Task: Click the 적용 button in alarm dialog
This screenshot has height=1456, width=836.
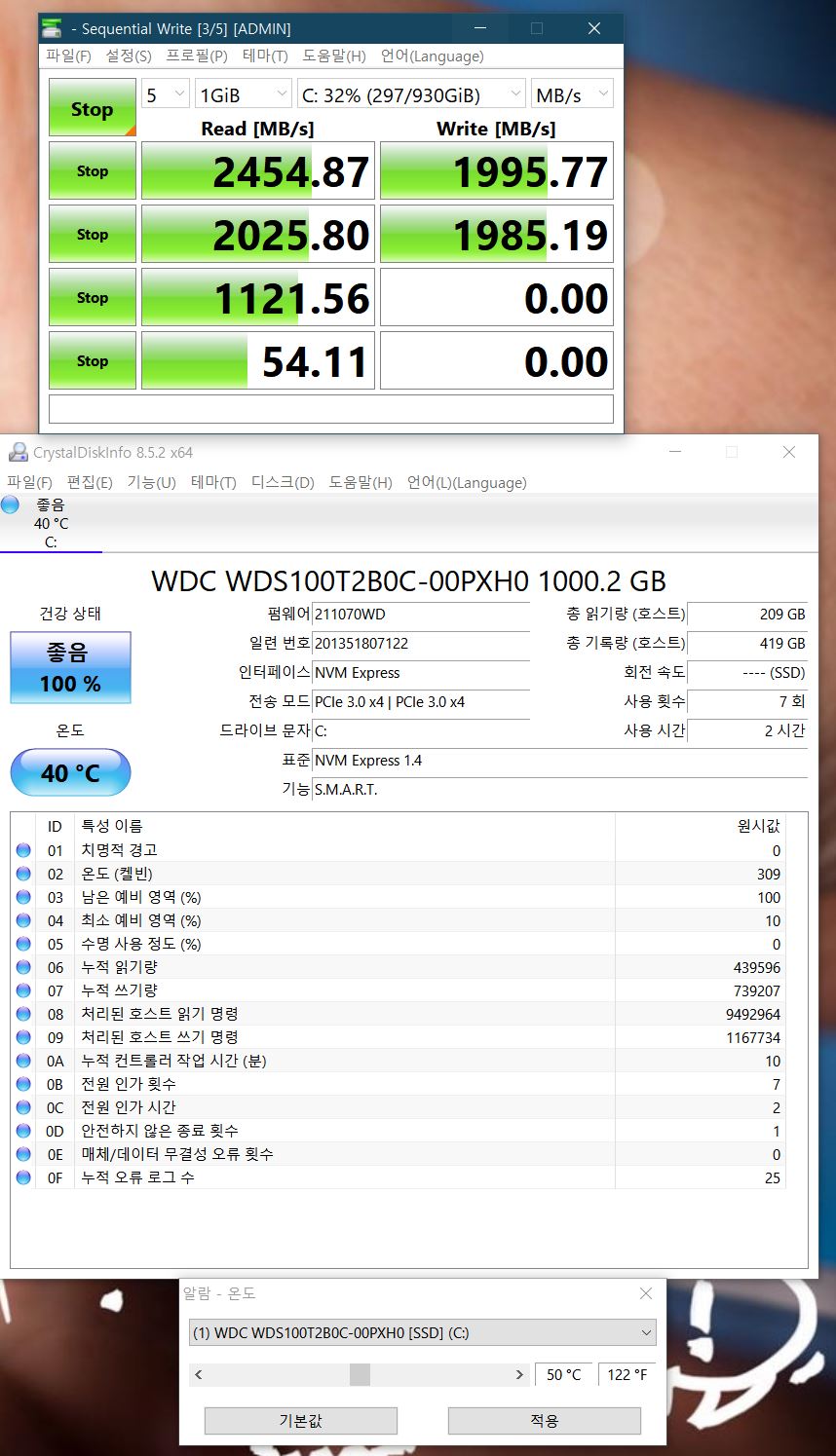Action: [x=544, y=1420]
